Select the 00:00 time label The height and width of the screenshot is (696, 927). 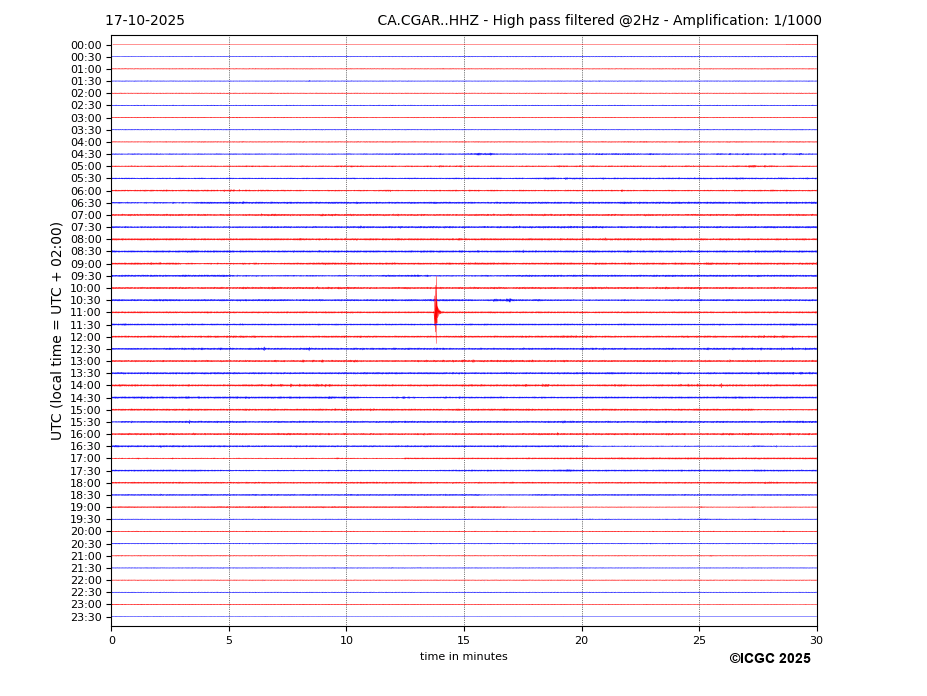point(86,45)
